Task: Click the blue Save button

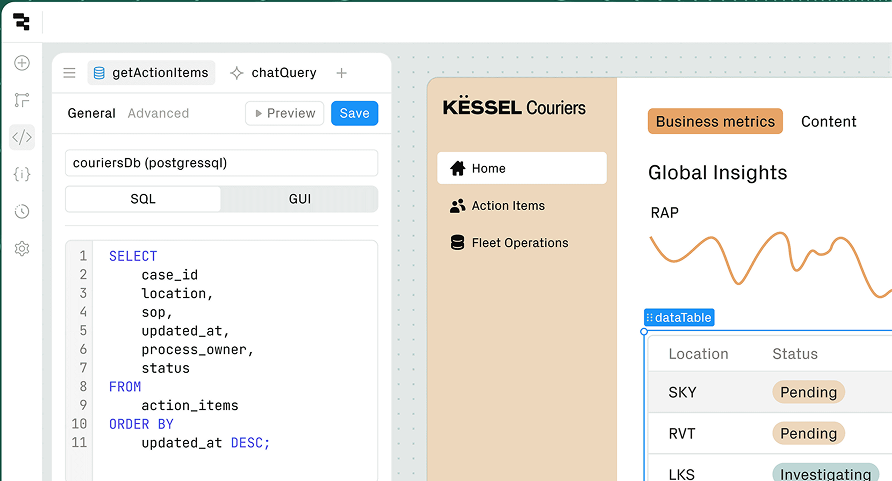Action: click(x=354, y=114)
